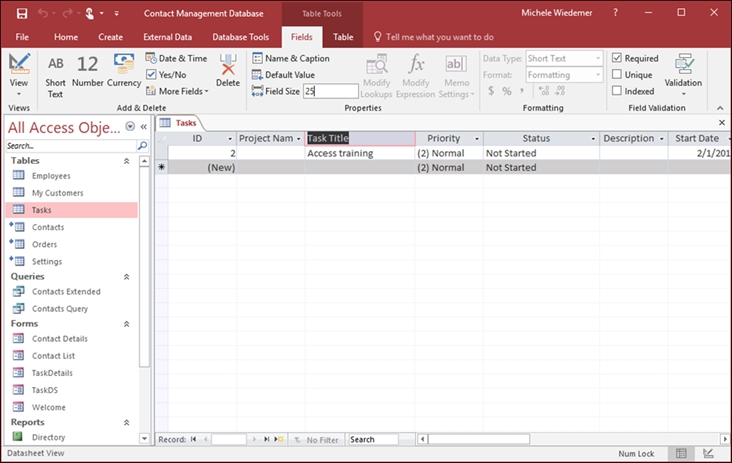This screenshot has height=463, width=732.
Task: Open the More Fields dropdown
Action: pyautogui.click(x=177, y=91)
